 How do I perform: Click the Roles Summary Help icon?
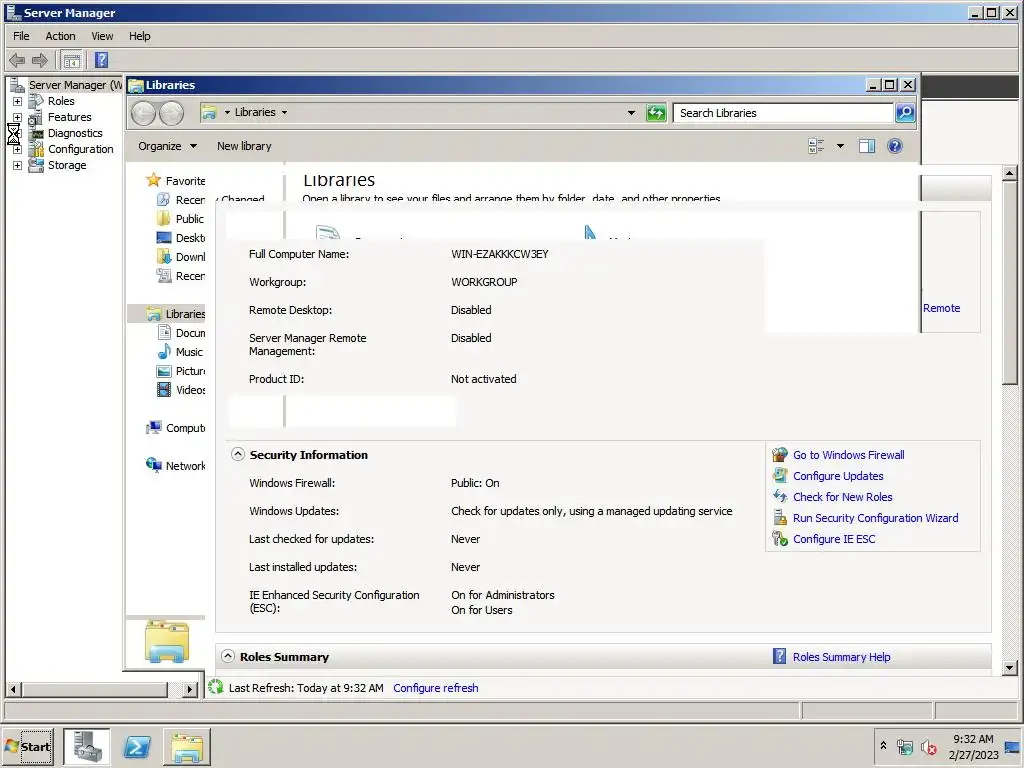click(x=779, y=656)
